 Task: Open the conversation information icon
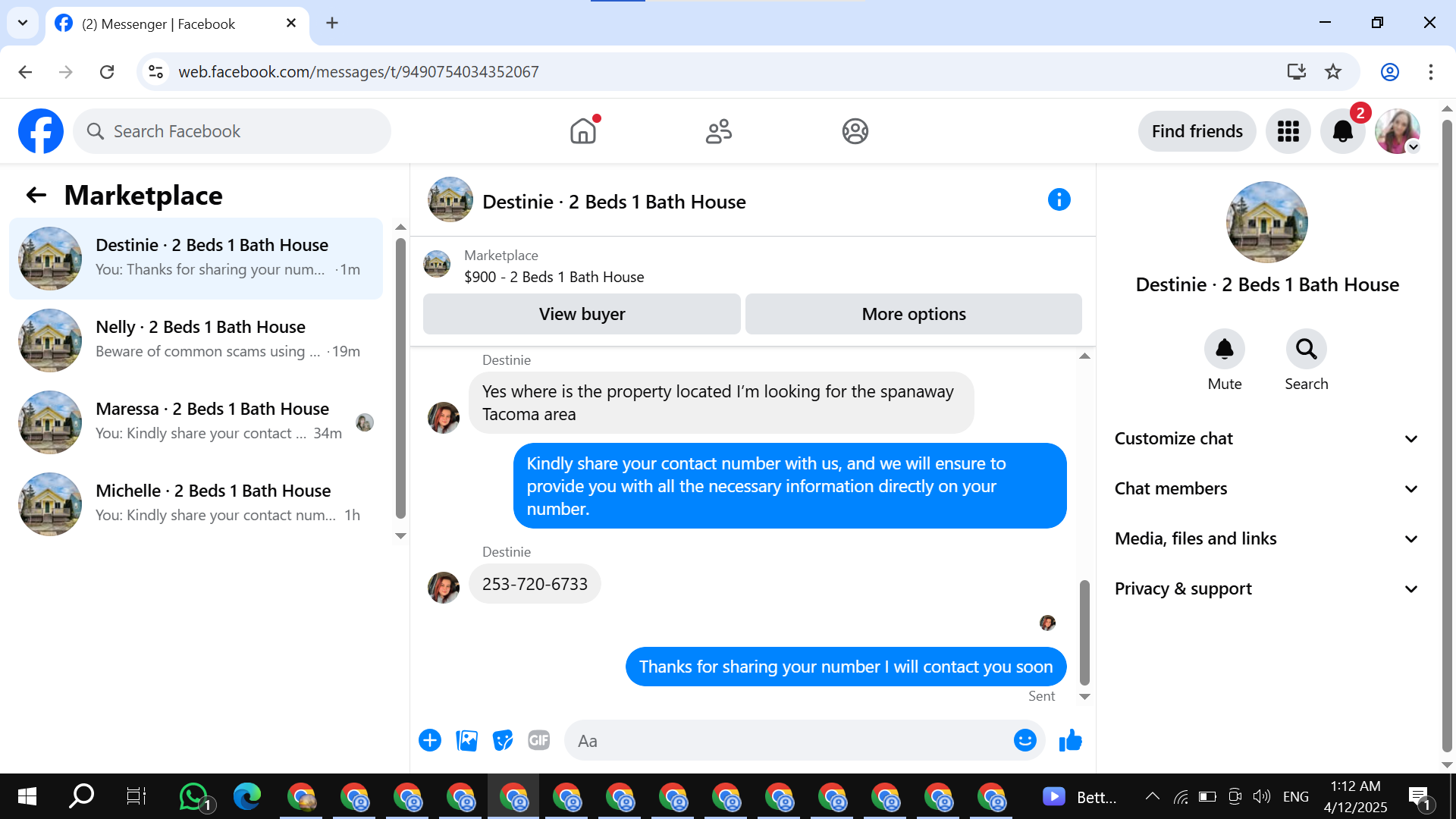coord(1059,199)
